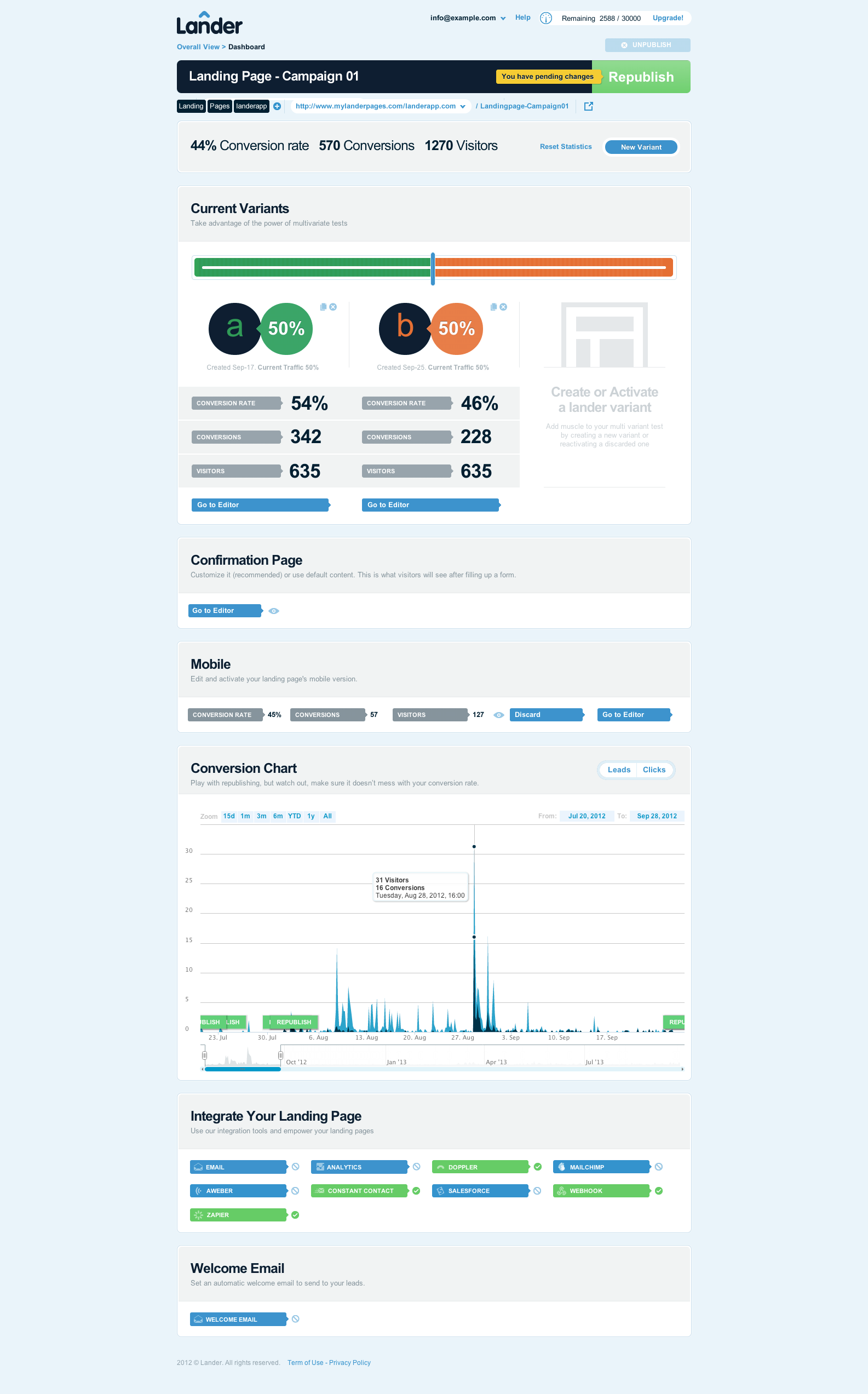Screen dimensions: 868x1394
Task: Open the Webhook integration
Action: coord(602,1191)
